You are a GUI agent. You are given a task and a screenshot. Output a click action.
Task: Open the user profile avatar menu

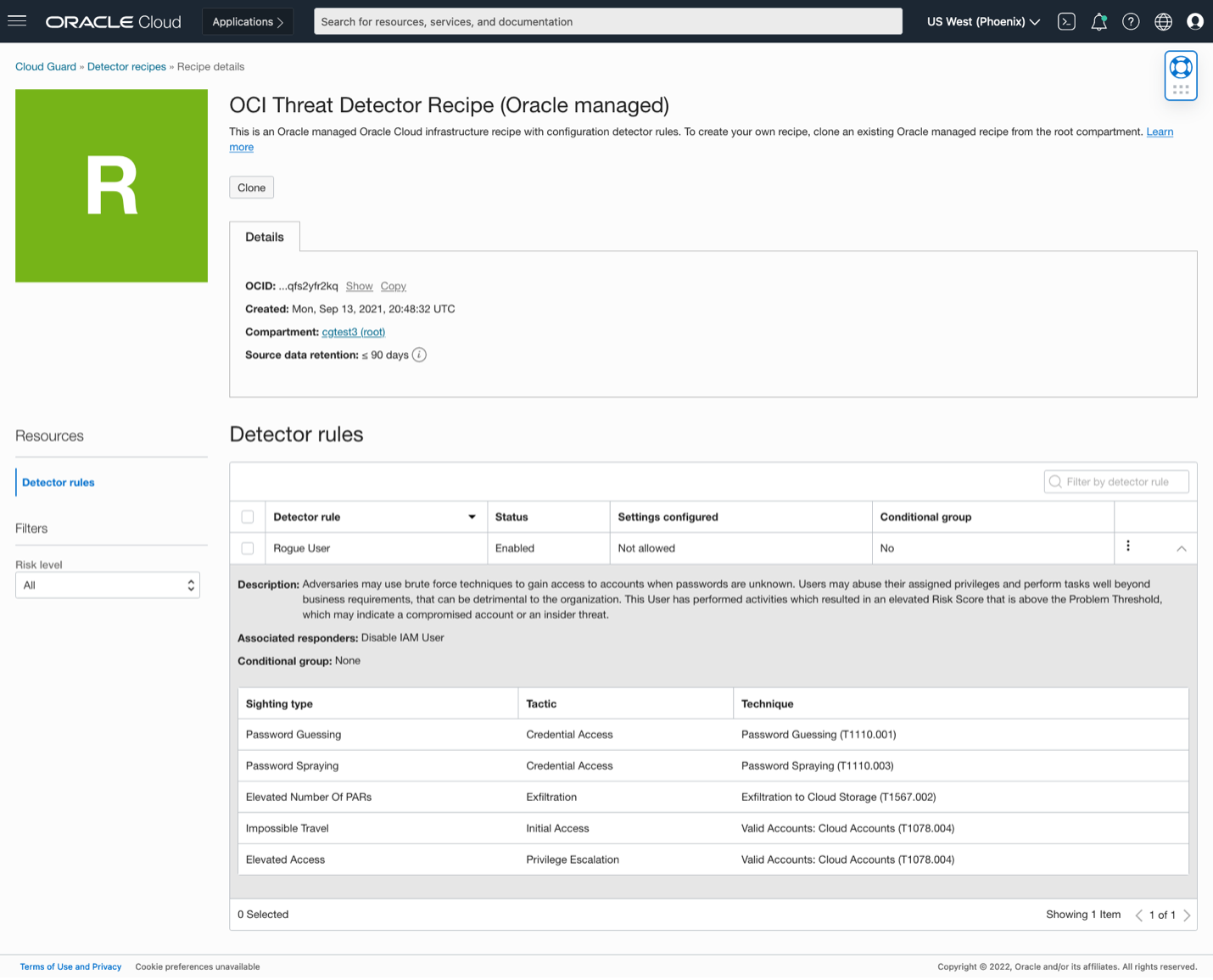[x=1195, y=22]
